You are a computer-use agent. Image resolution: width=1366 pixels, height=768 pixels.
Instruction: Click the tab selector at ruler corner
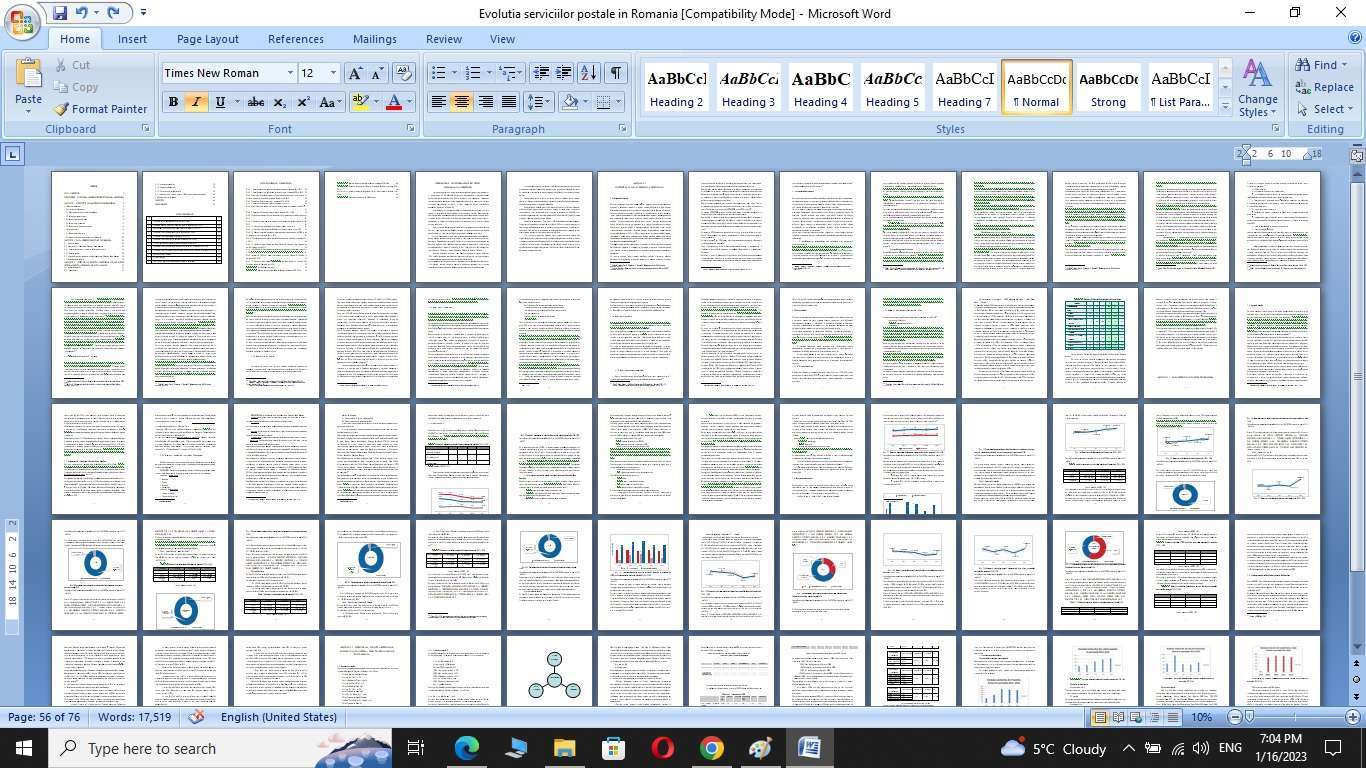pyautogui.click(x=12, y=154)
